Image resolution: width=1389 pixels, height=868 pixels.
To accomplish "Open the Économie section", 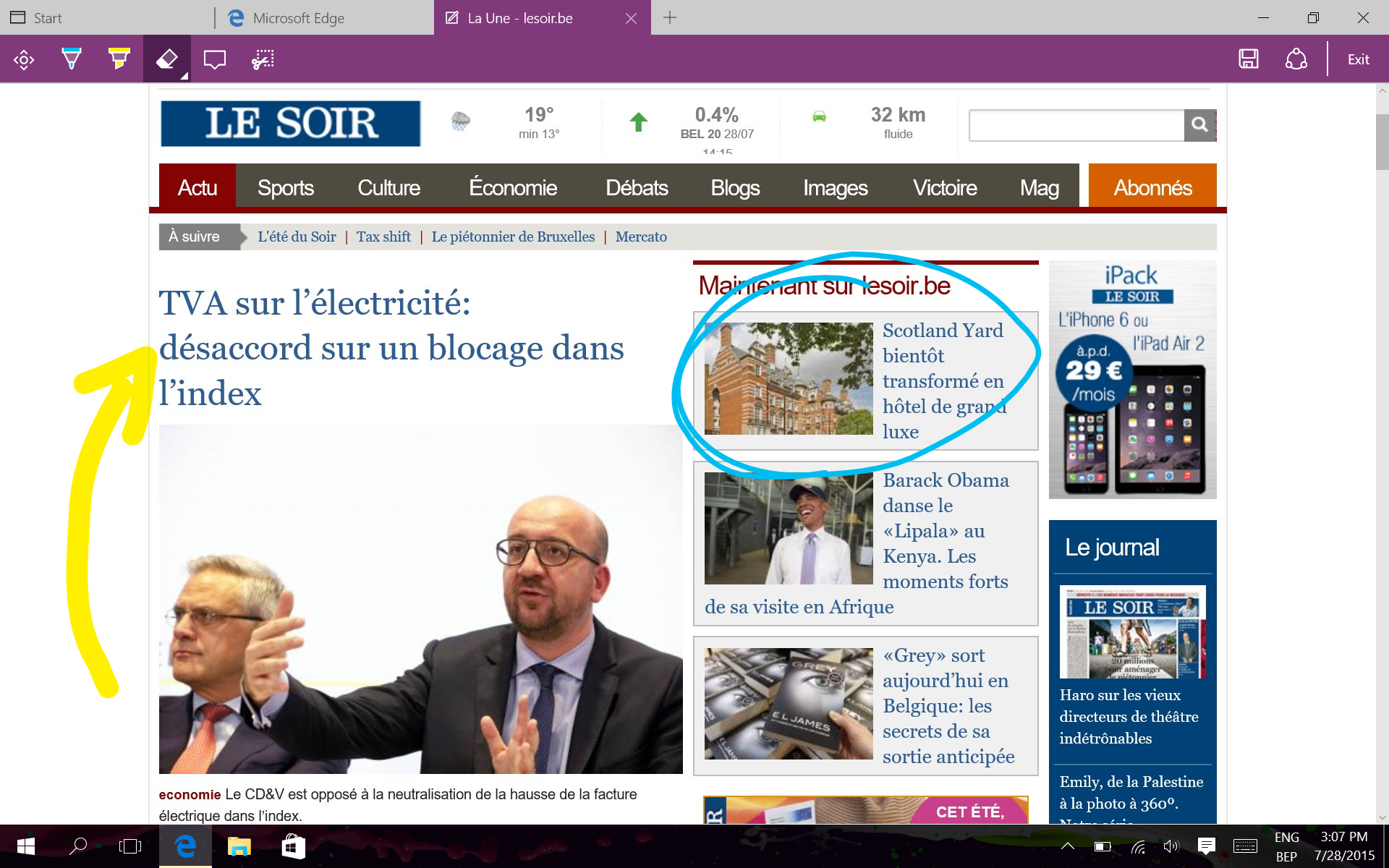I will click(513, 187).
